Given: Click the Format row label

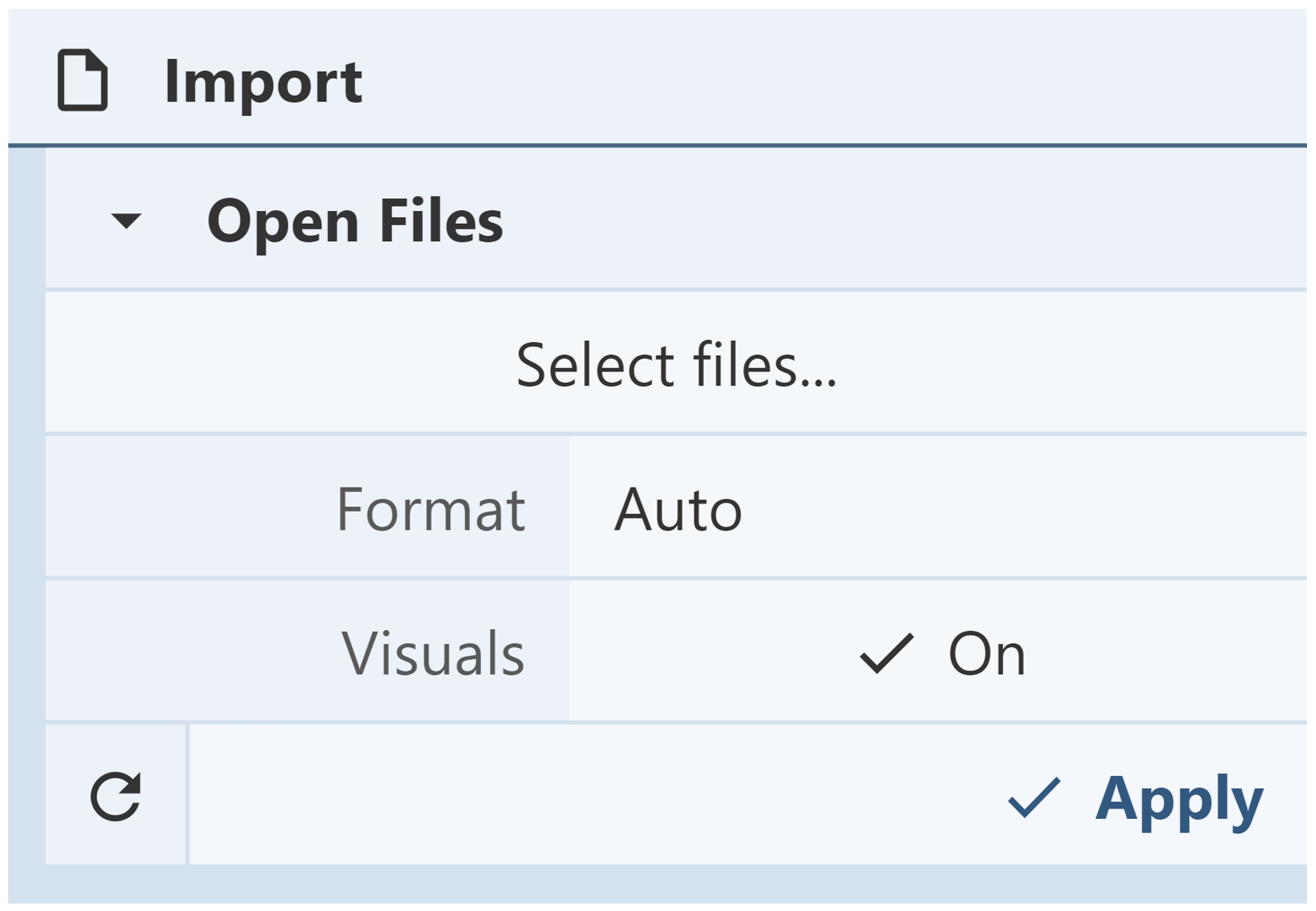Looking at the screenshot, I should [430, 510].
